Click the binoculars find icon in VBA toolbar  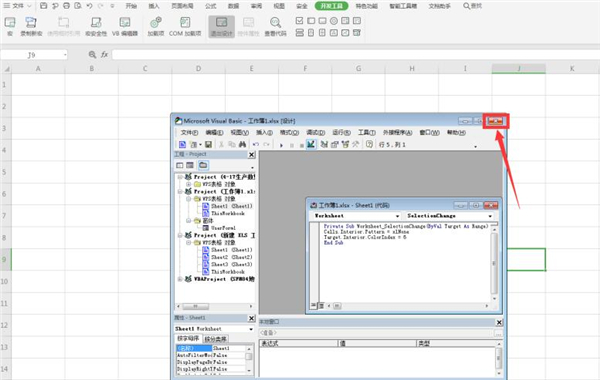tap(242, 145)
